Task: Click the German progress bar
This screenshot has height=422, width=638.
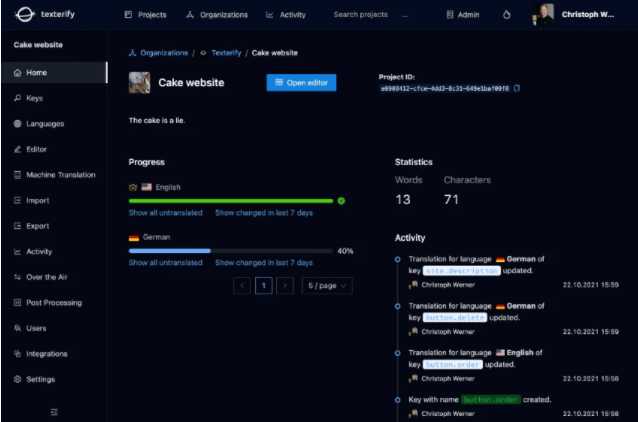Action: point(231,251)
